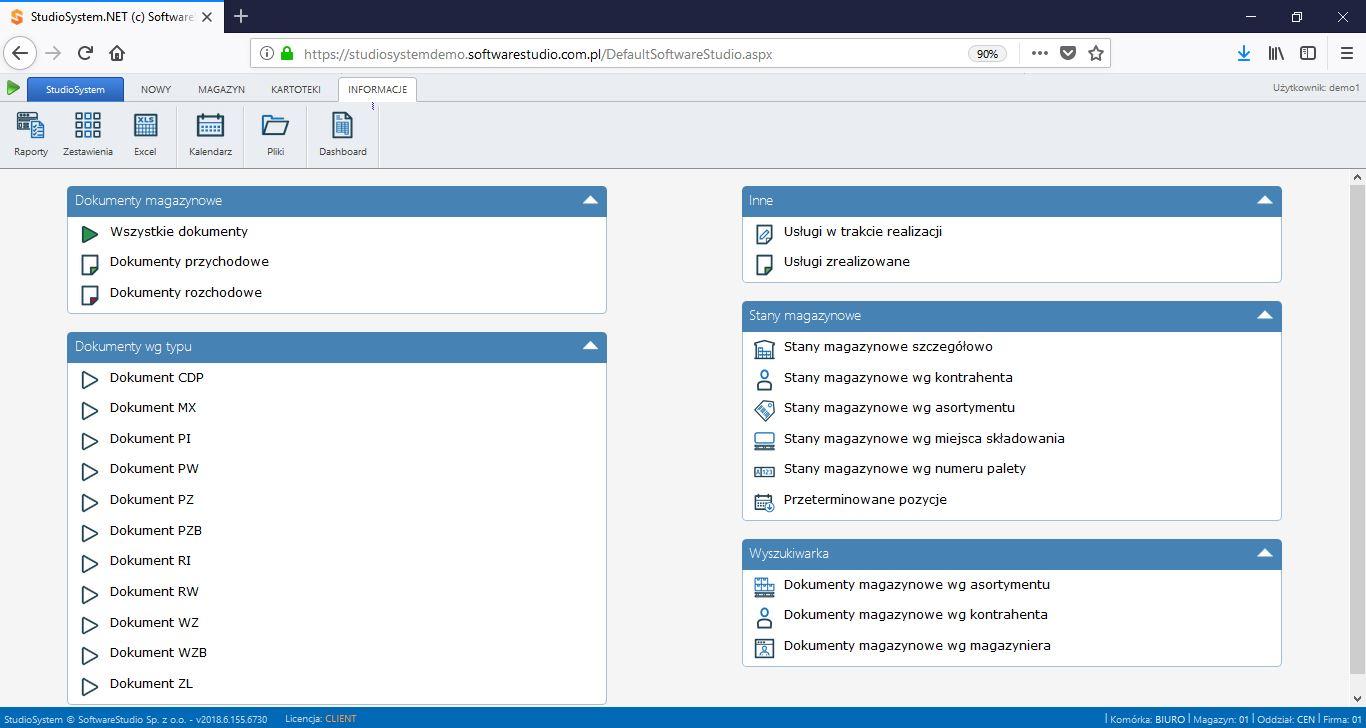This screenshot has width=1366, height=728.
Task: Click CLIENT licence text in status bar
Action: point(341,718)
